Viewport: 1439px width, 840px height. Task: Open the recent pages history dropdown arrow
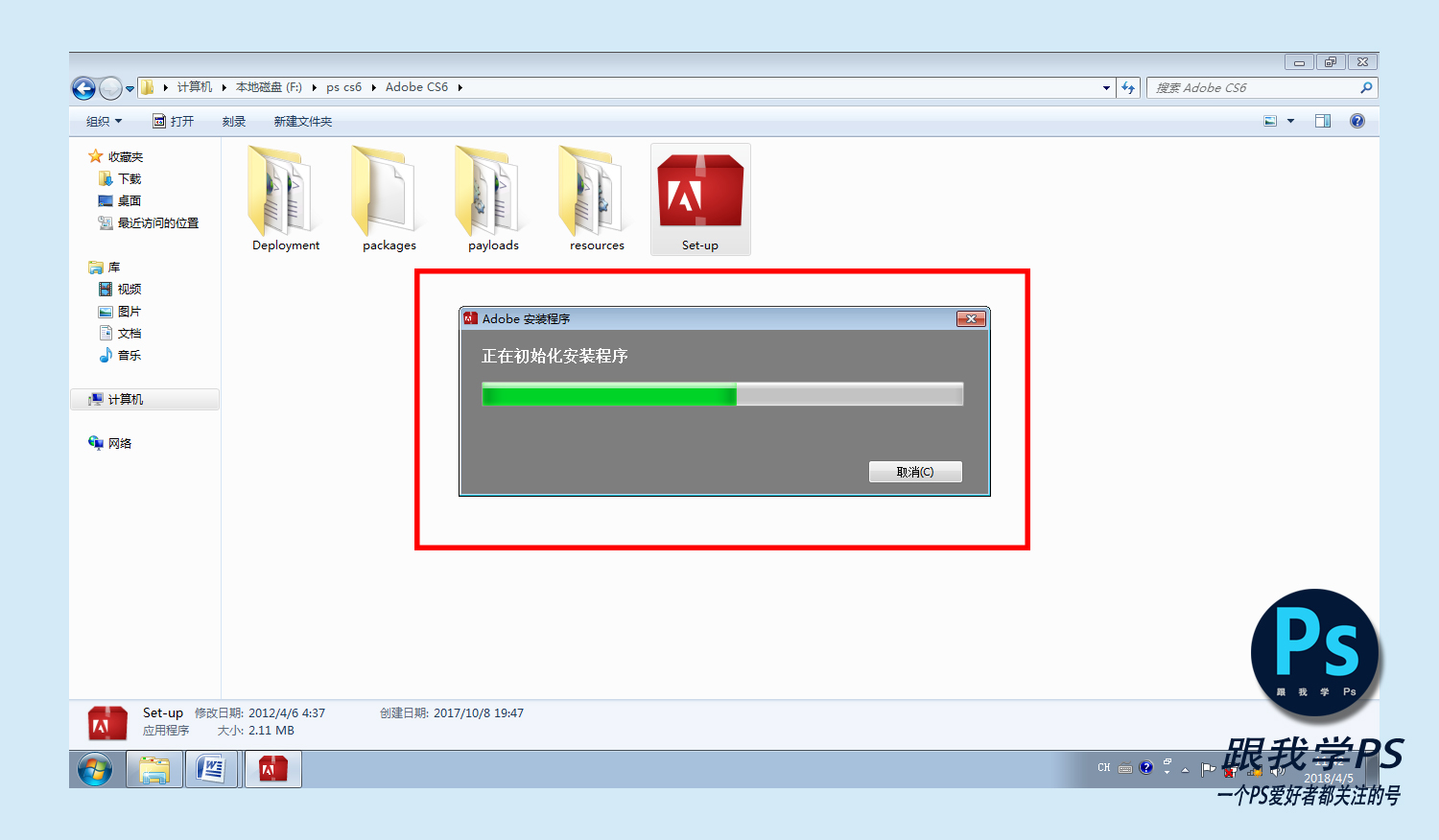pos(130,89)
